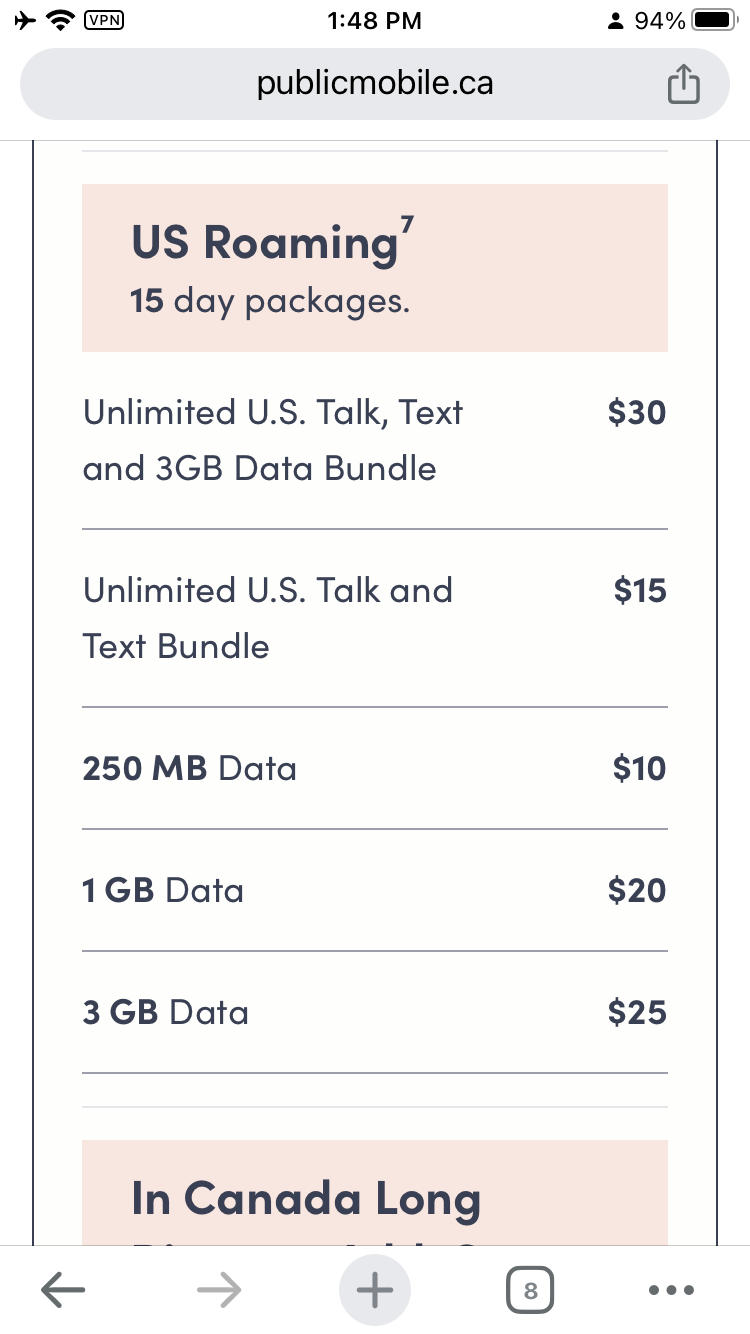750x1334 pixels.
Task: Tap the 1:48 PM clock in the status bar
Action: point(374,19)
